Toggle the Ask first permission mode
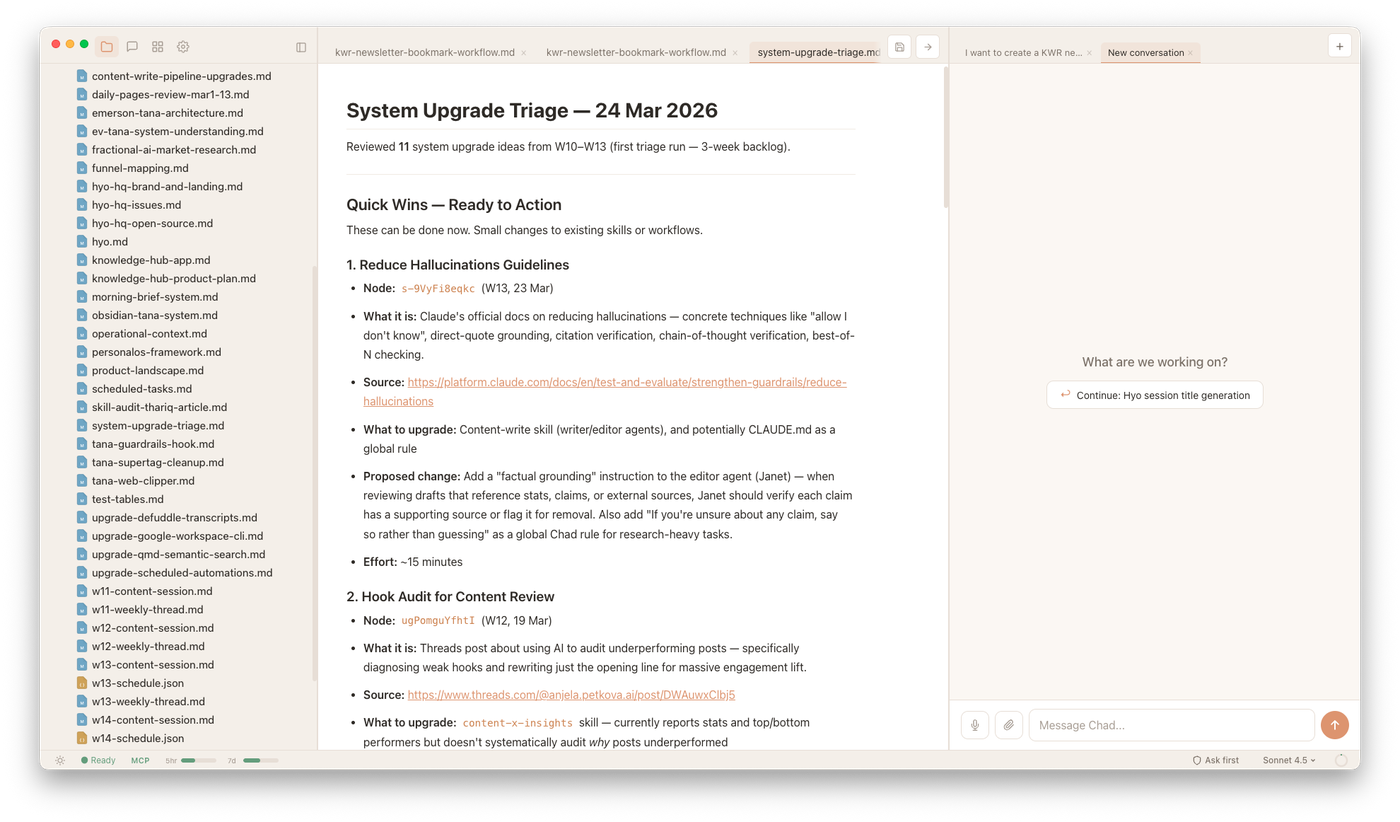Image resolution: width=1400 pixels, height=822 pixels. click(x=1215, y=760)
